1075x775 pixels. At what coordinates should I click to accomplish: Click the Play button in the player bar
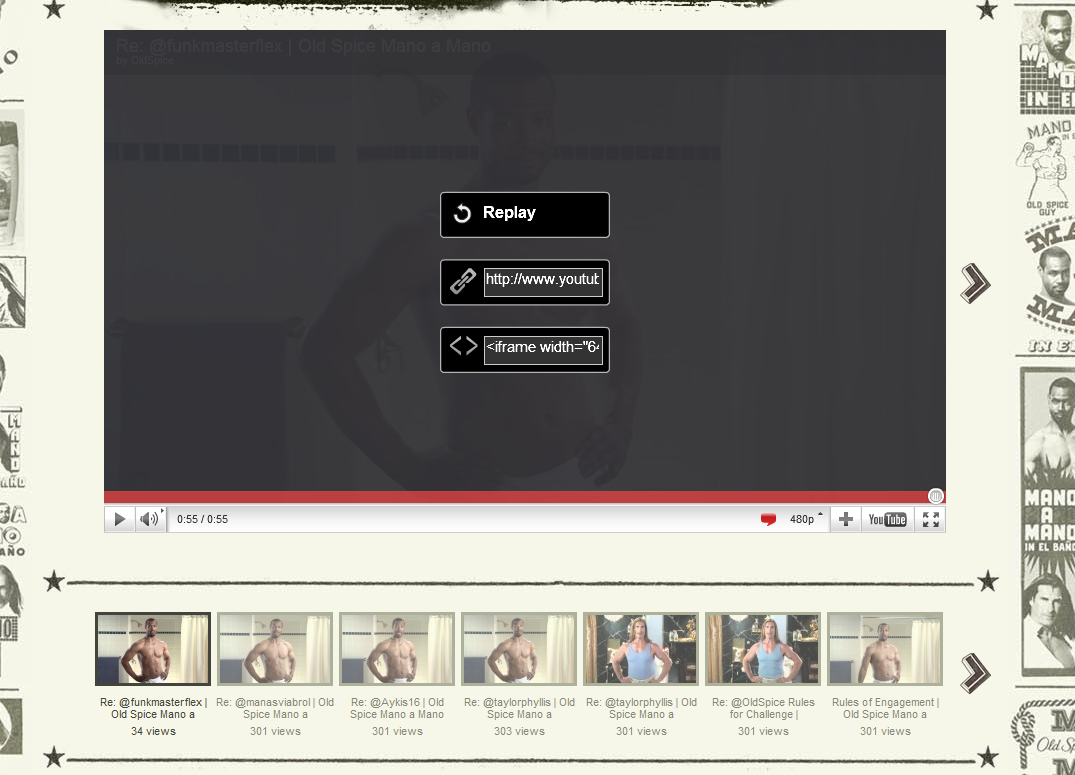(119, 519)
